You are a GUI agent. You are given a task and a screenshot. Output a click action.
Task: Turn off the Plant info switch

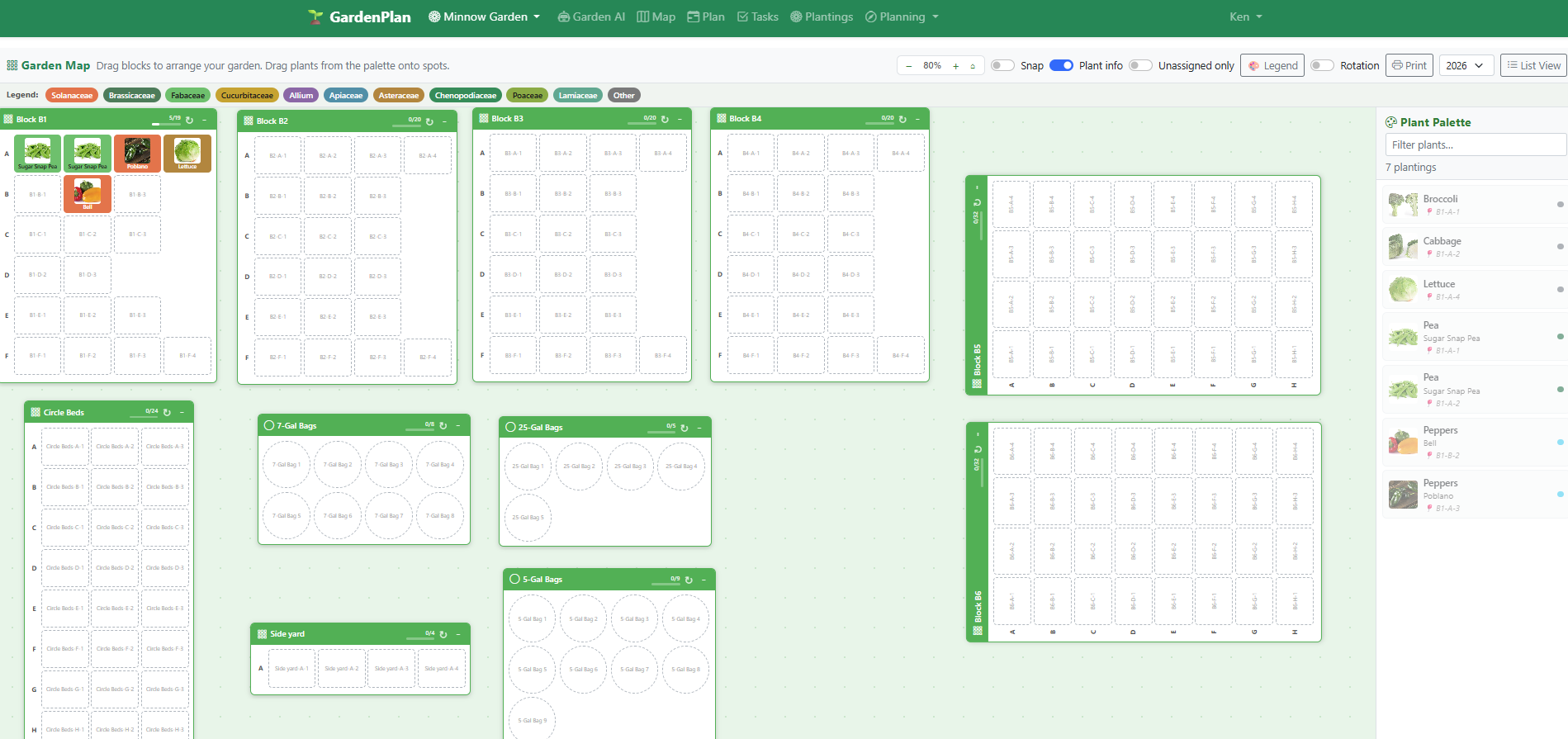(x=1061, y=65)
